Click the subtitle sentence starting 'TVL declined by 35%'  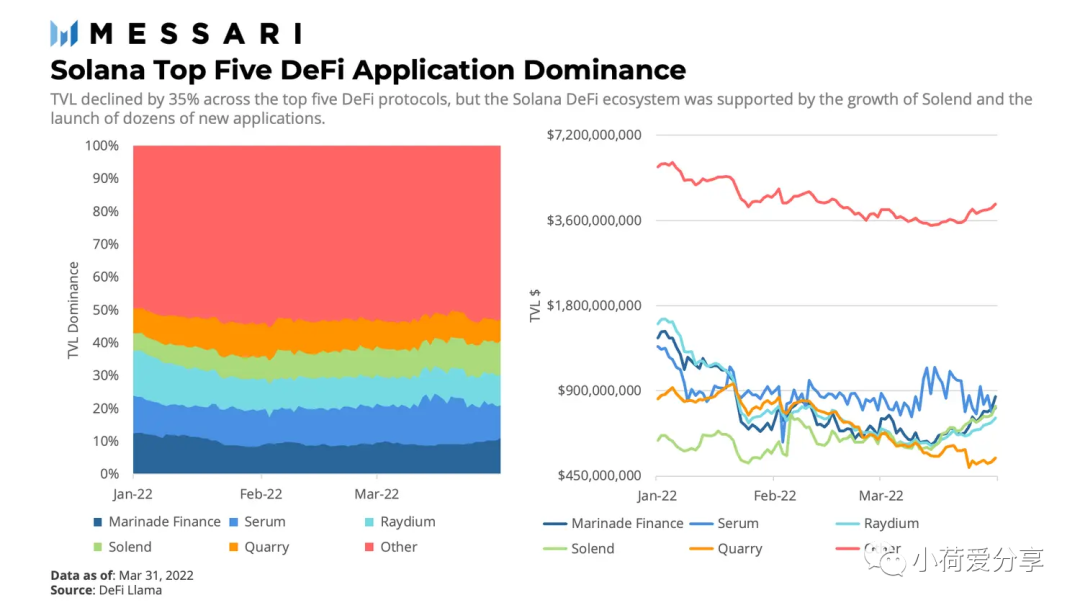click(541, 109)
